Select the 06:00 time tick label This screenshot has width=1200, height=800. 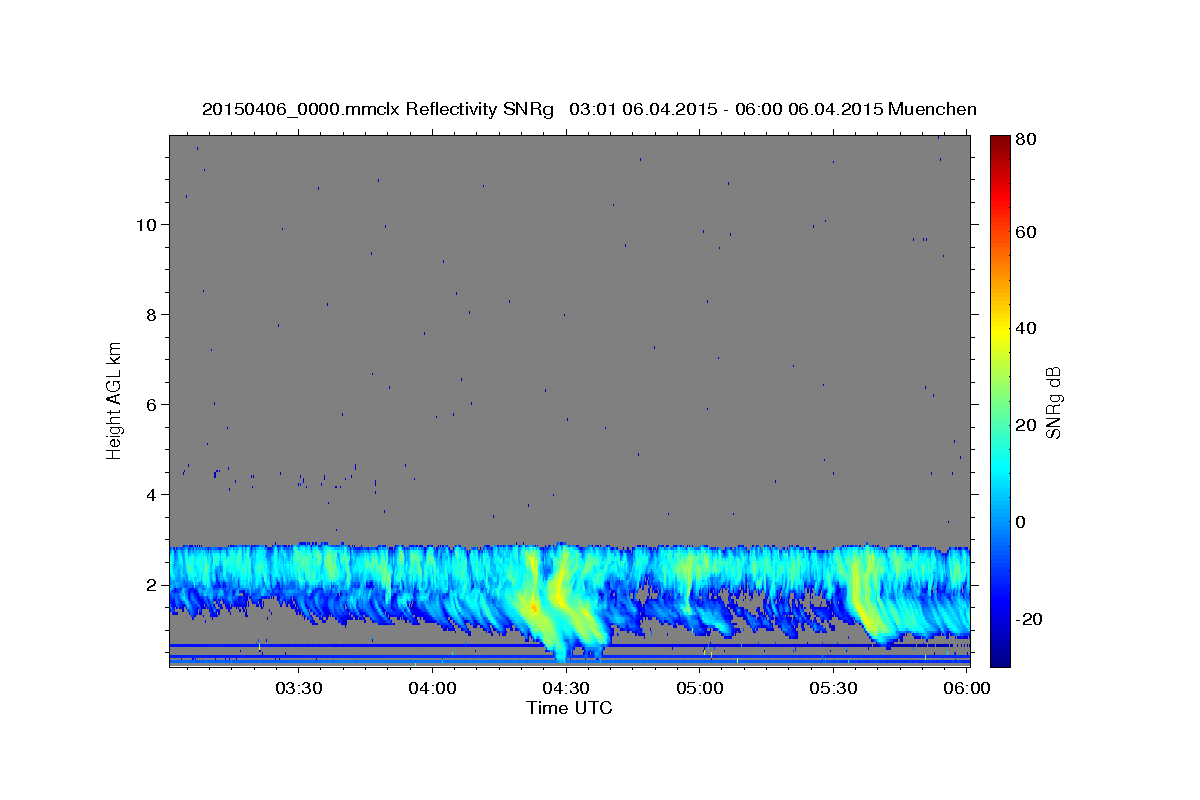968,689
